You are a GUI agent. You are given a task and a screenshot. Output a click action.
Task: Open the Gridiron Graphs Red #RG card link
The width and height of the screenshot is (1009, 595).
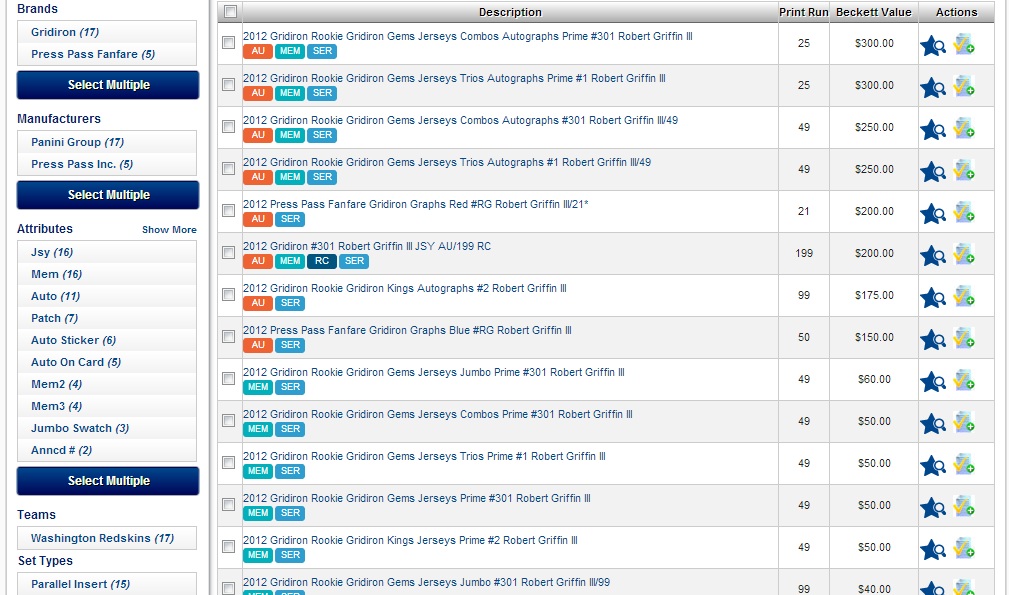click(416, 204)
